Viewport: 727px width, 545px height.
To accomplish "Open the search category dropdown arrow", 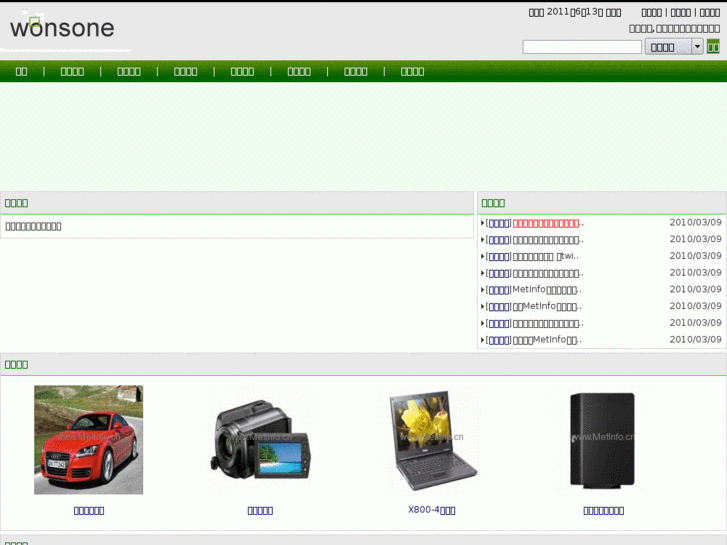I will point(697,47).
